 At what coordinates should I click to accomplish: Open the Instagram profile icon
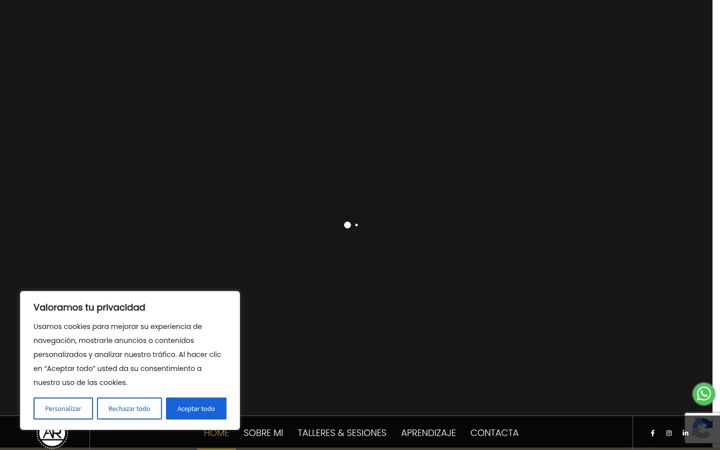[x=669, y=433]
